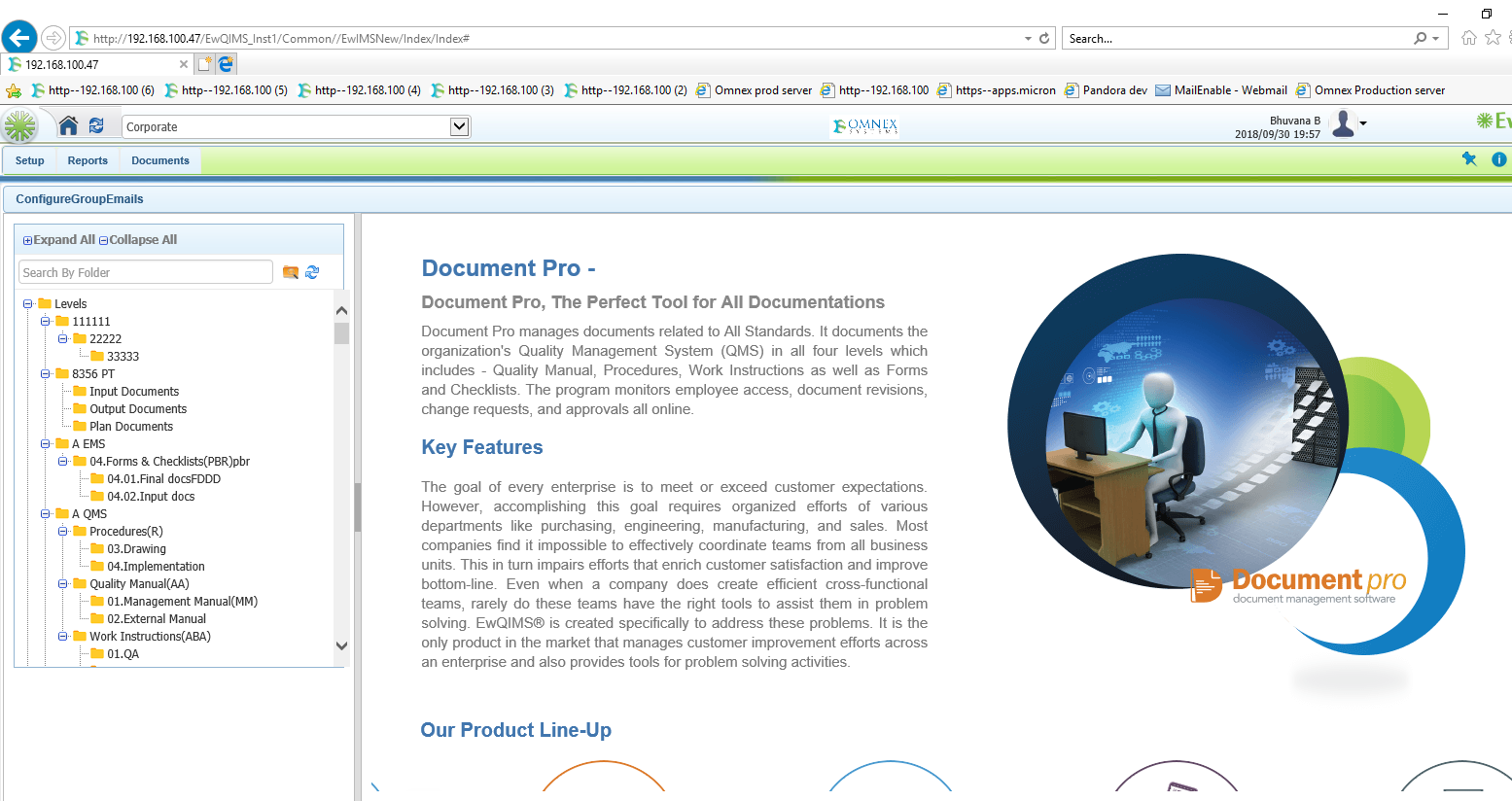This screenshot has width=1512, height=801.
Task: Select the 33333 folder in the tree
Action: [123, 357]
